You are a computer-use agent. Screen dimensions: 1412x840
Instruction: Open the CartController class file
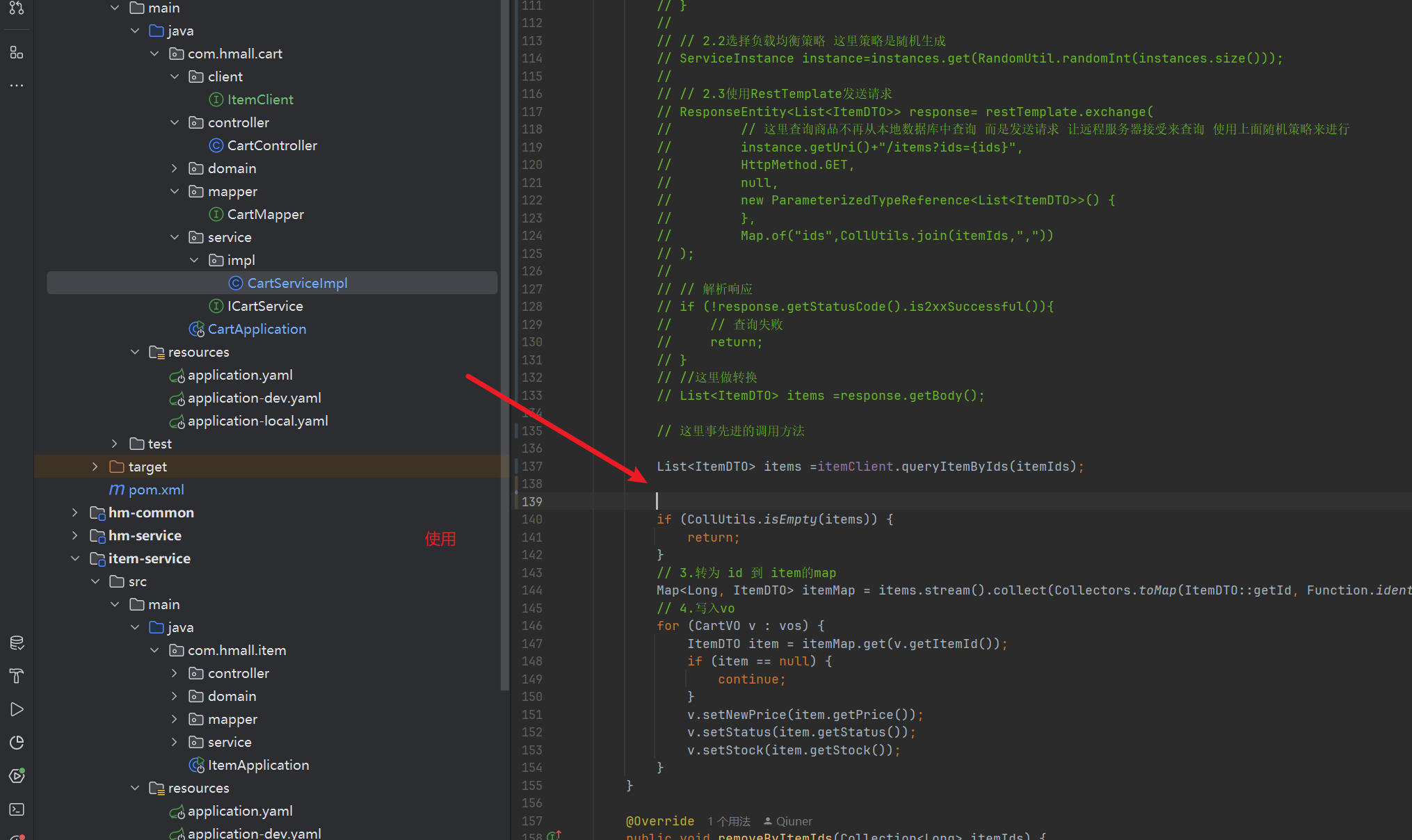[272, 145]
